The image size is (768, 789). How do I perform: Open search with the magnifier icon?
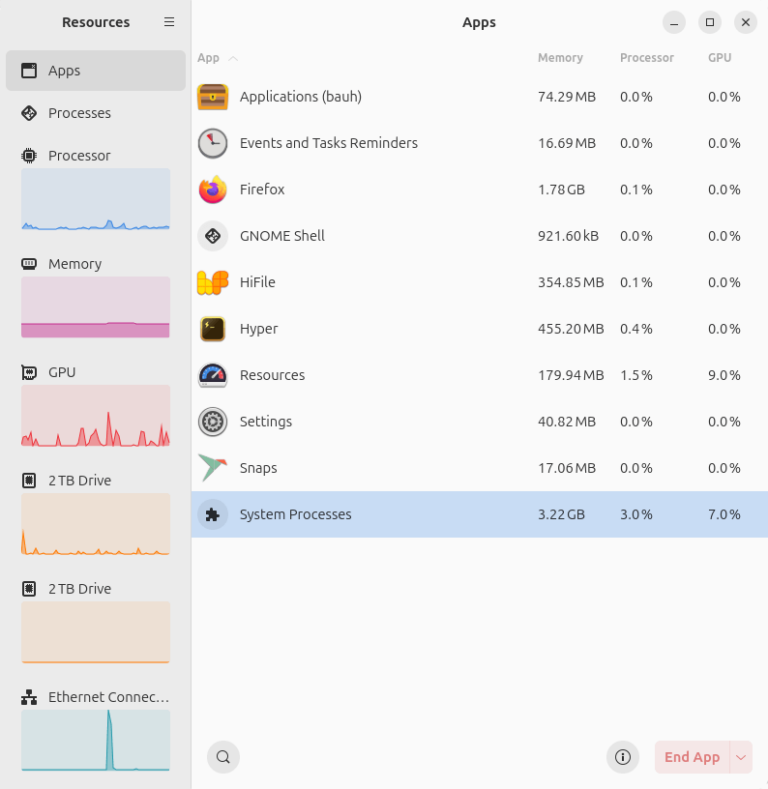pos(223,757)
